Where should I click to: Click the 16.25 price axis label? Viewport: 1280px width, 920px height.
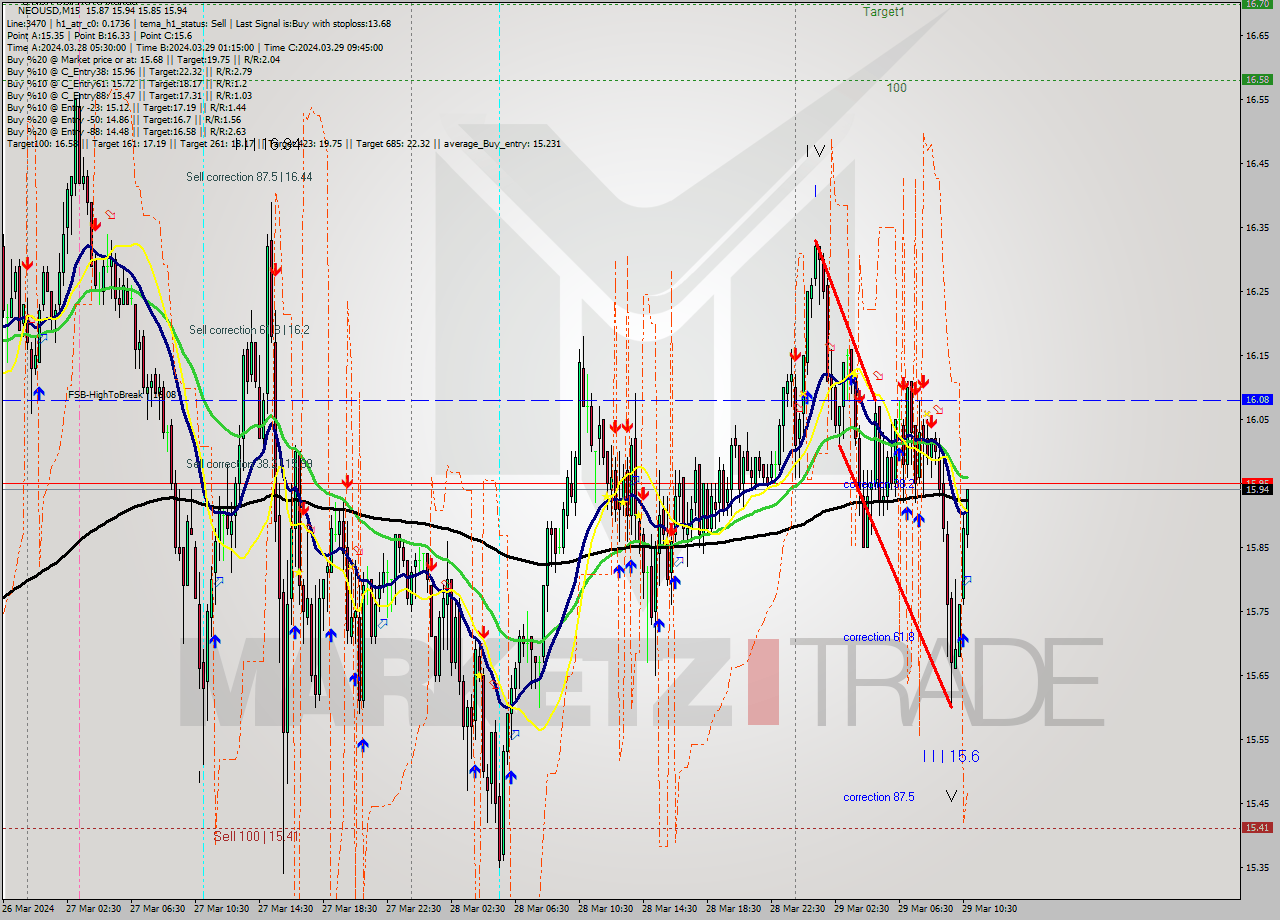[1256, 292]
